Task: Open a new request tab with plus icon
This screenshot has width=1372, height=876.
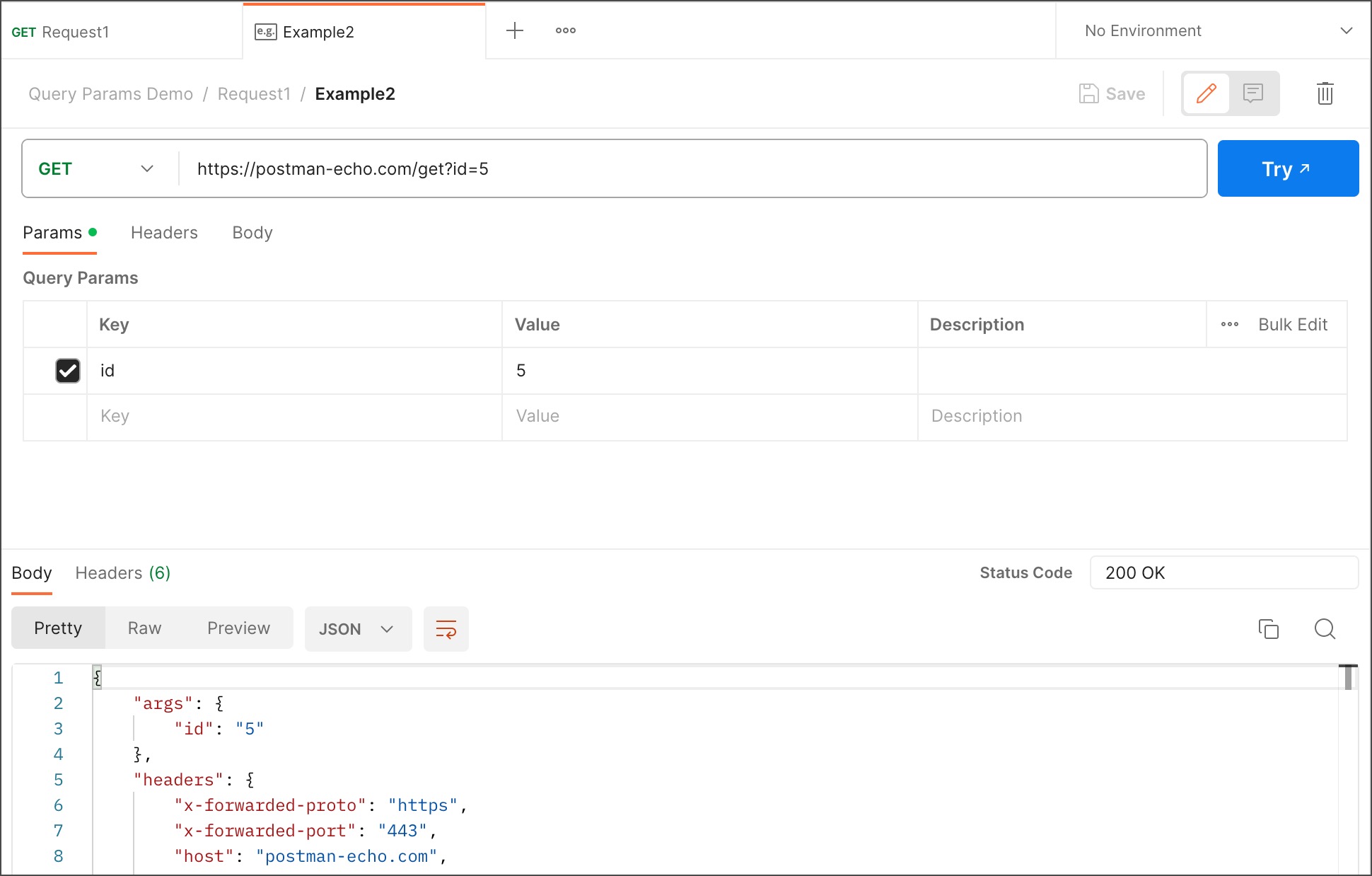Action: [514, 30]
